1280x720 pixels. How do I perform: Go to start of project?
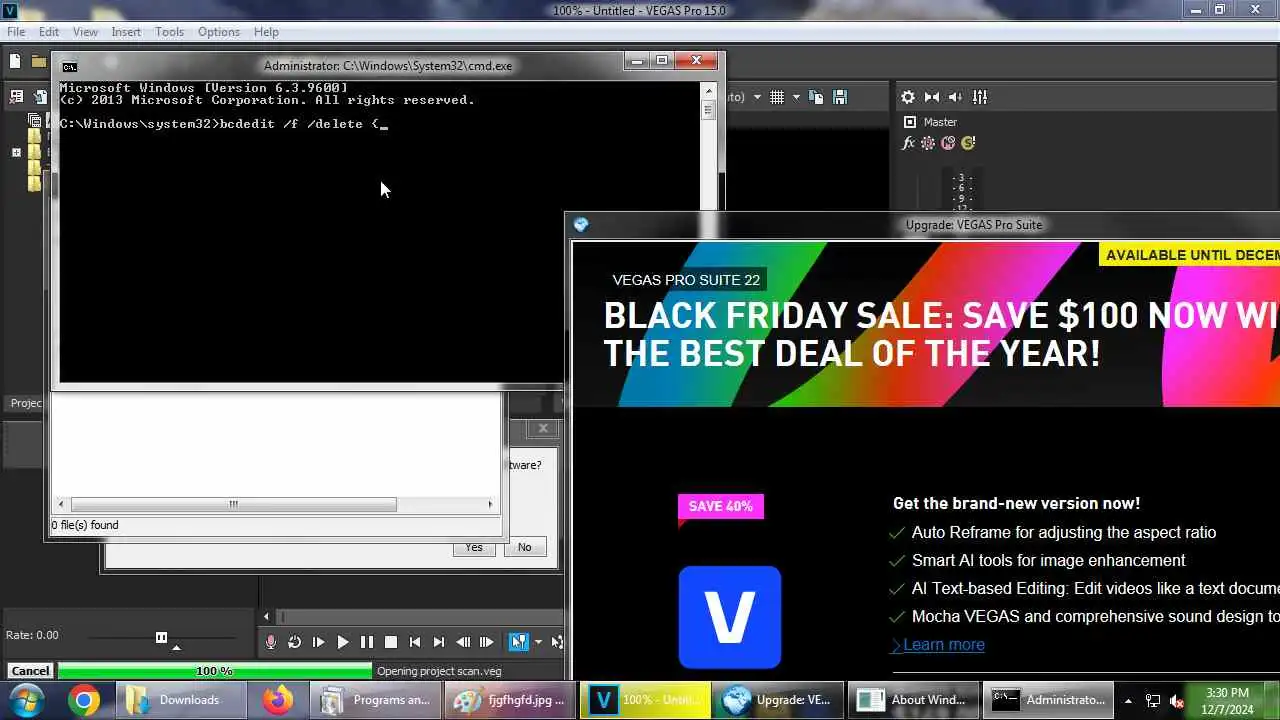point(414,642)
